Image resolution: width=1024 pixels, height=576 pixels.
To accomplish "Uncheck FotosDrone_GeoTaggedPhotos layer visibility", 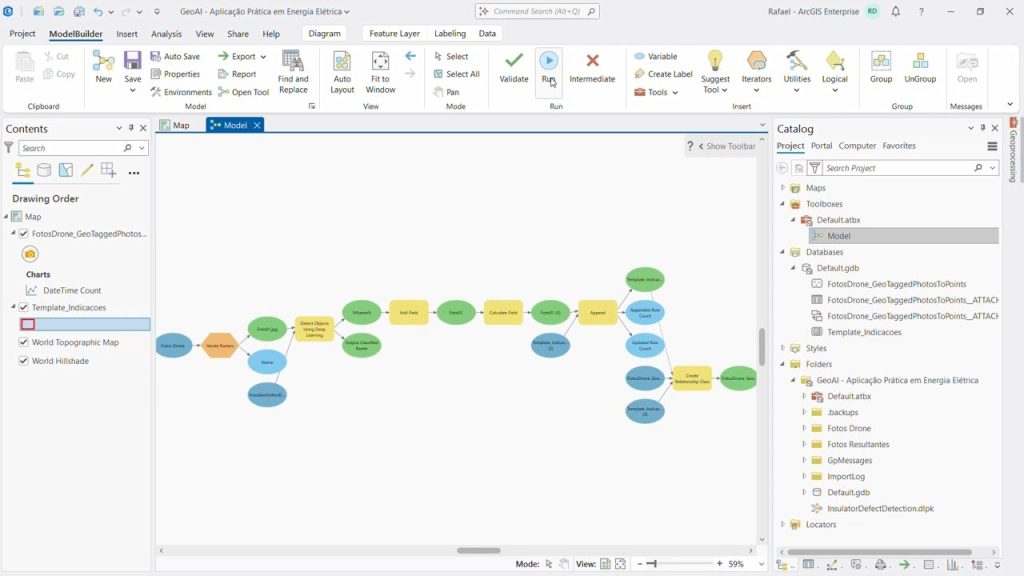I will pos(24,234).
